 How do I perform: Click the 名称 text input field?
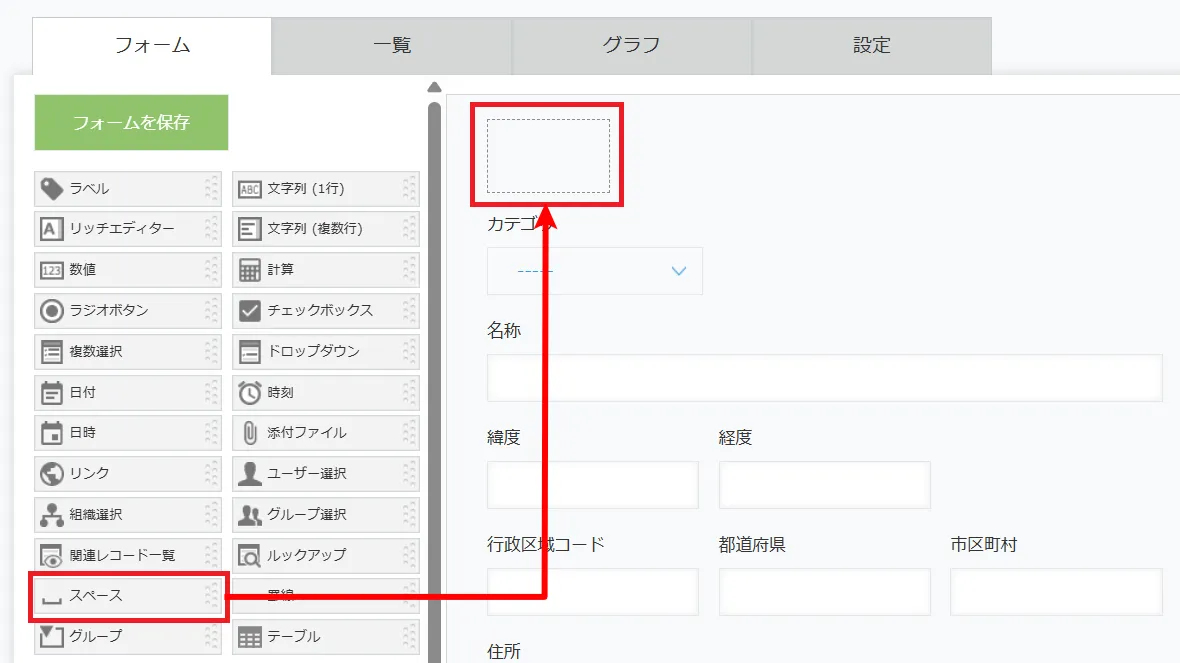(824, 378)
